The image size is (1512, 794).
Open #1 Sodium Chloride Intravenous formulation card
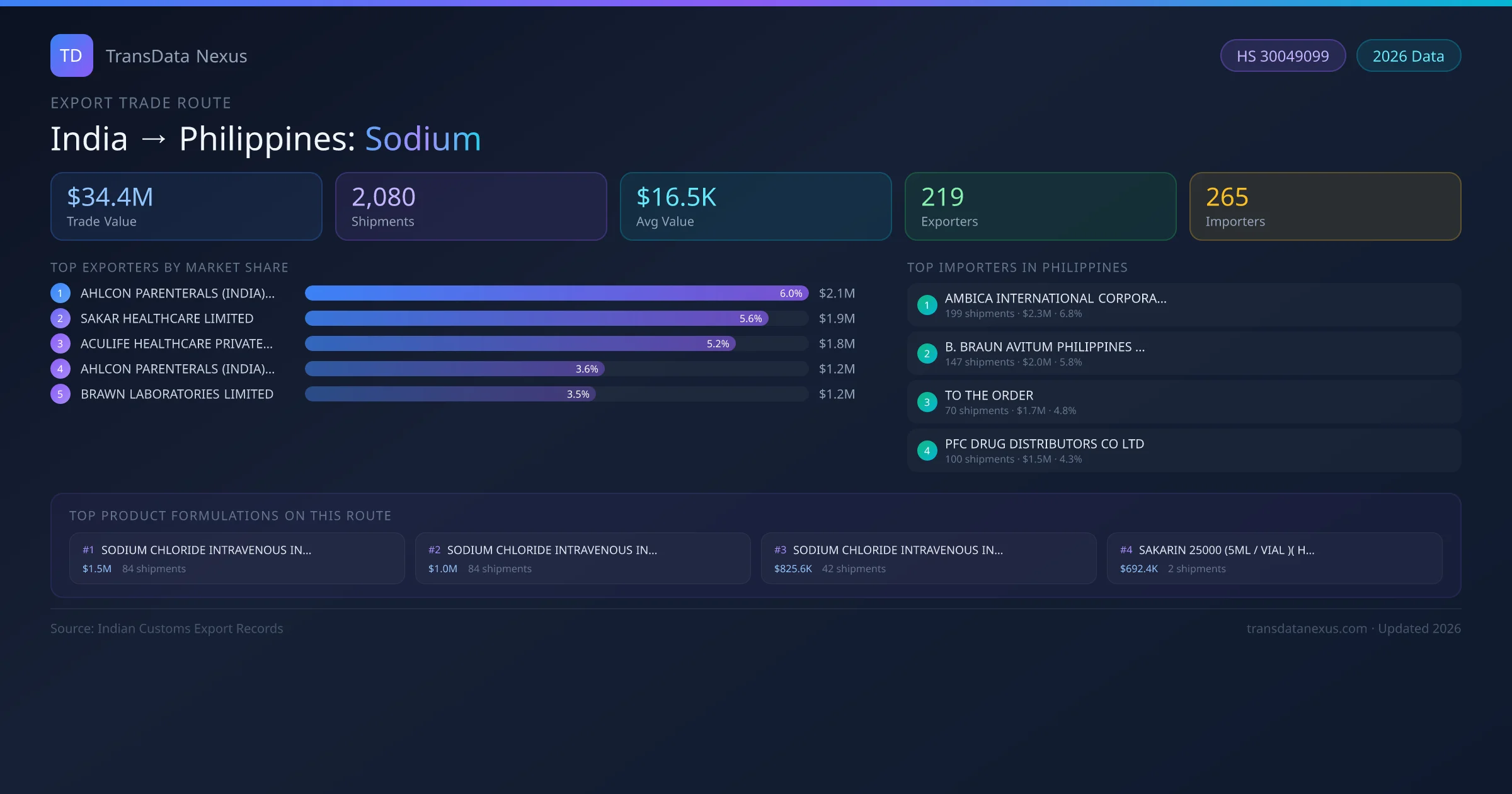[x=236, y=558]
